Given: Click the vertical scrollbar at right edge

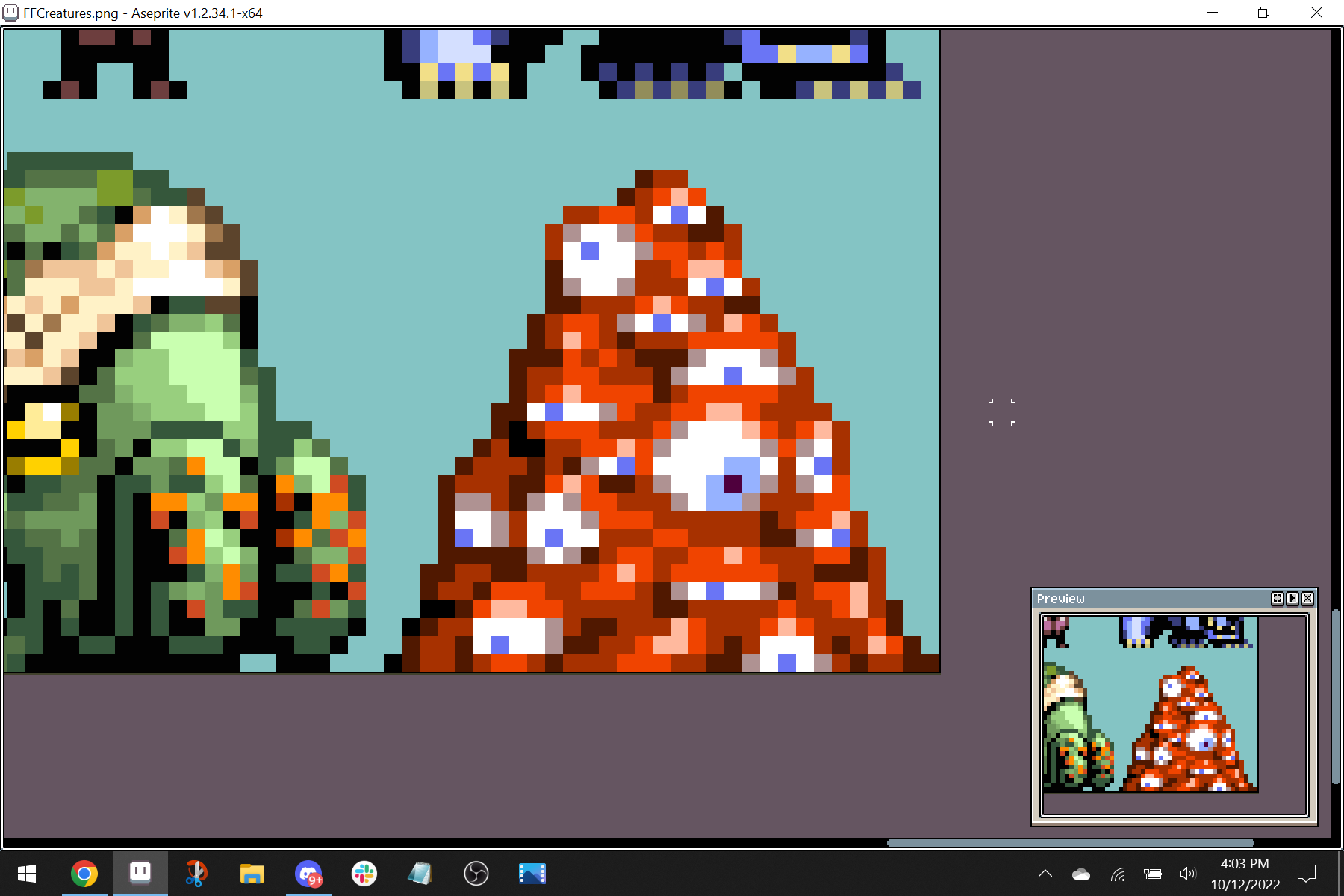Looking at the screenshot, I should tap(1336, 696).
